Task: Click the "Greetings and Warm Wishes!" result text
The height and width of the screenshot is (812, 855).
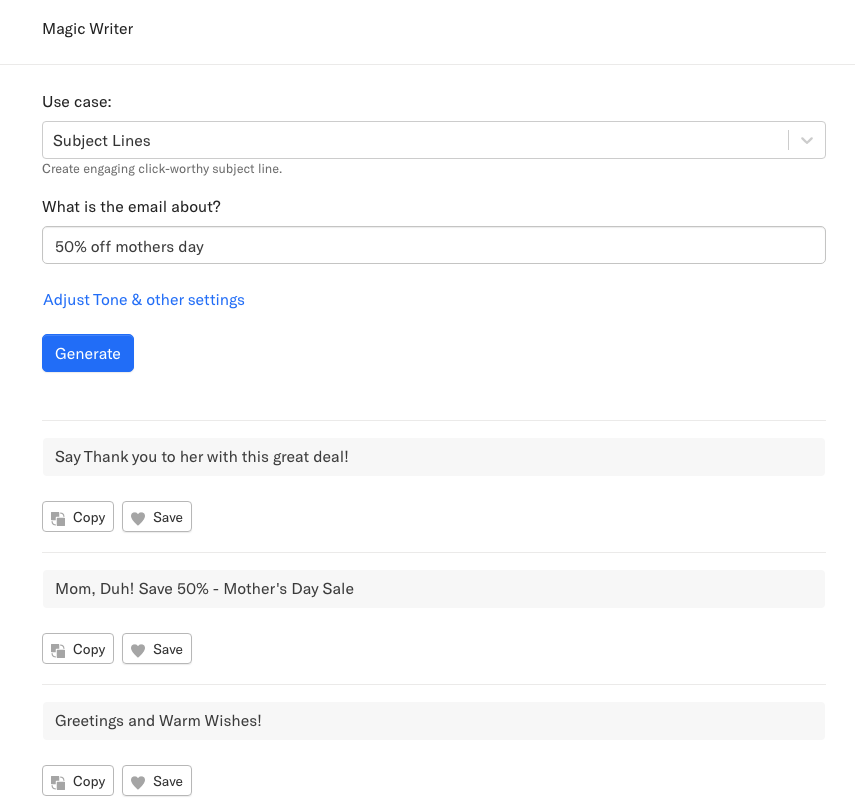Action: coord(158,721)
